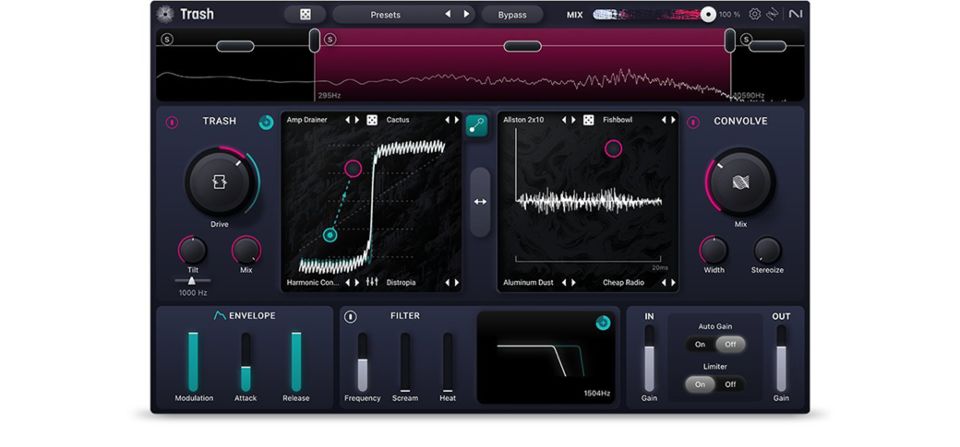Set Auto Gain to On

(x=700, y=344)
